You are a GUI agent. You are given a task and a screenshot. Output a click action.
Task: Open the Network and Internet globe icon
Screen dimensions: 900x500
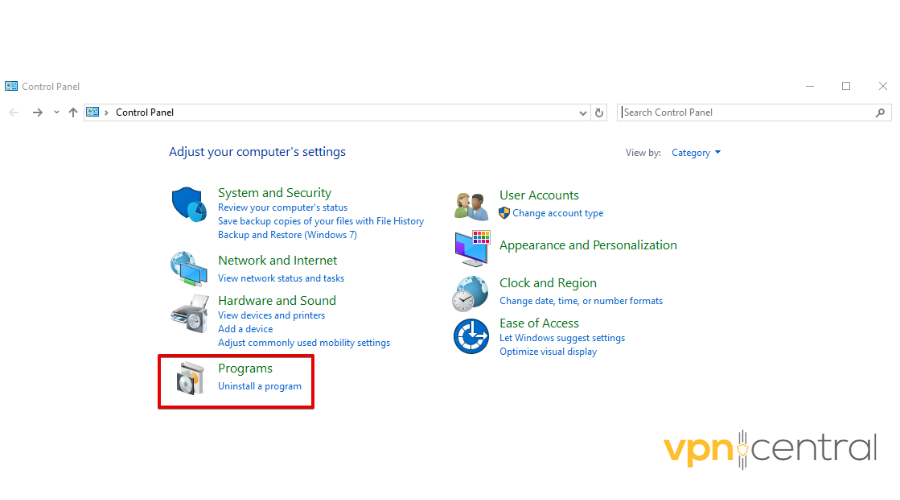click(x=189, y=268)
